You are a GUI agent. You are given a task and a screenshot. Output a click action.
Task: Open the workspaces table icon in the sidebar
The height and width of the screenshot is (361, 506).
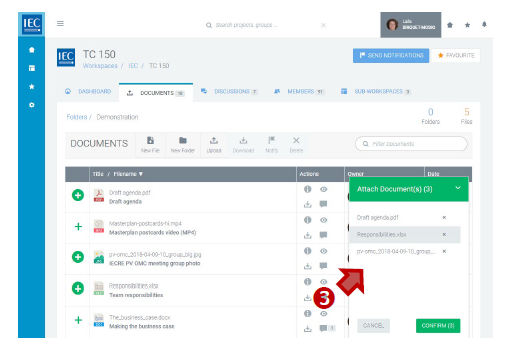32,68
